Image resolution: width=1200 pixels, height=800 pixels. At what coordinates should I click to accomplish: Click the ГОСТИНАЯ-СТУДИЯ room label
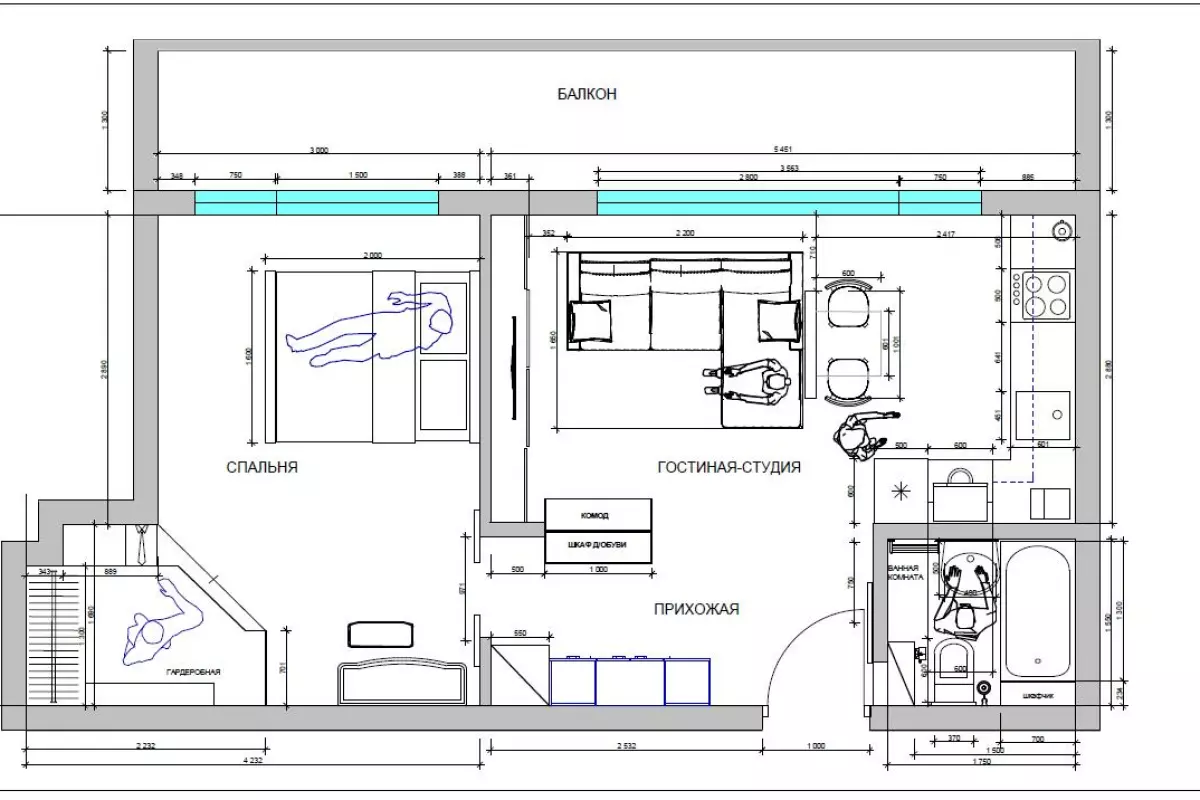coord(729,467)
